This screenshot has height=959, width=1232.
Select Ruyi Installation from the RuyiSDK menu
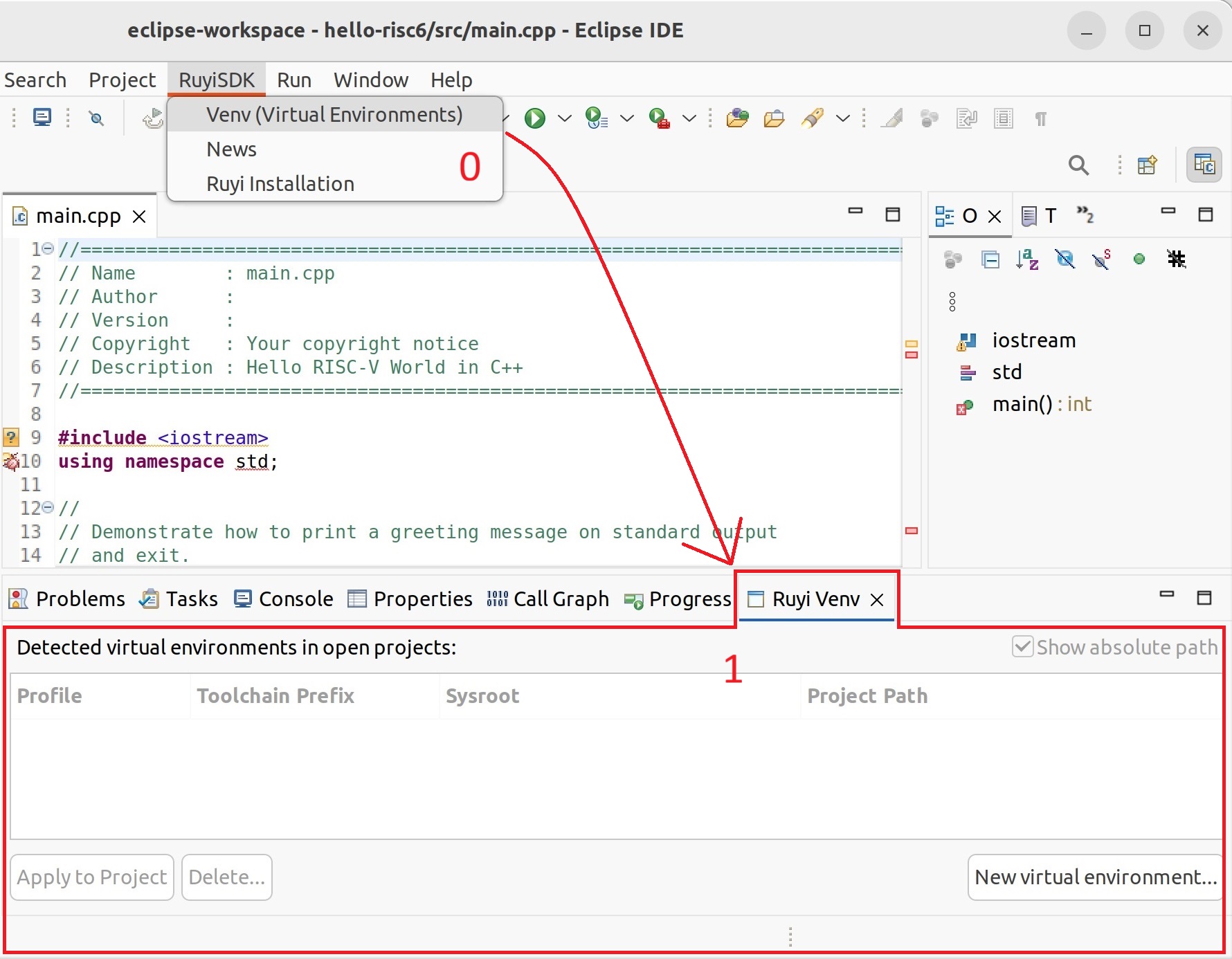point(280,184)
